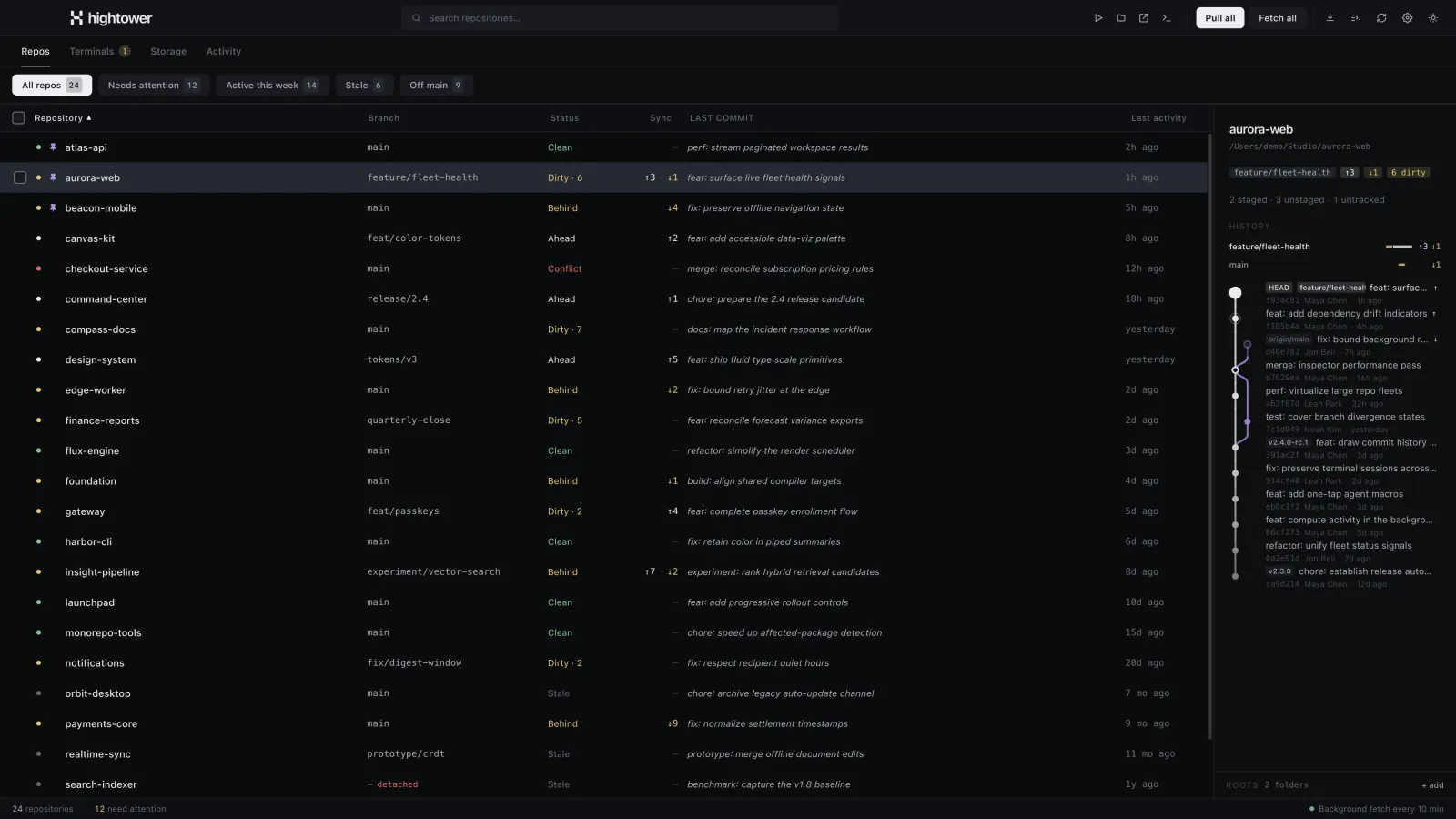Click the origin/main tag in commit history
Image resolution: width=1456 pixels, height=819 pixels.
(x=1289, y=339)
